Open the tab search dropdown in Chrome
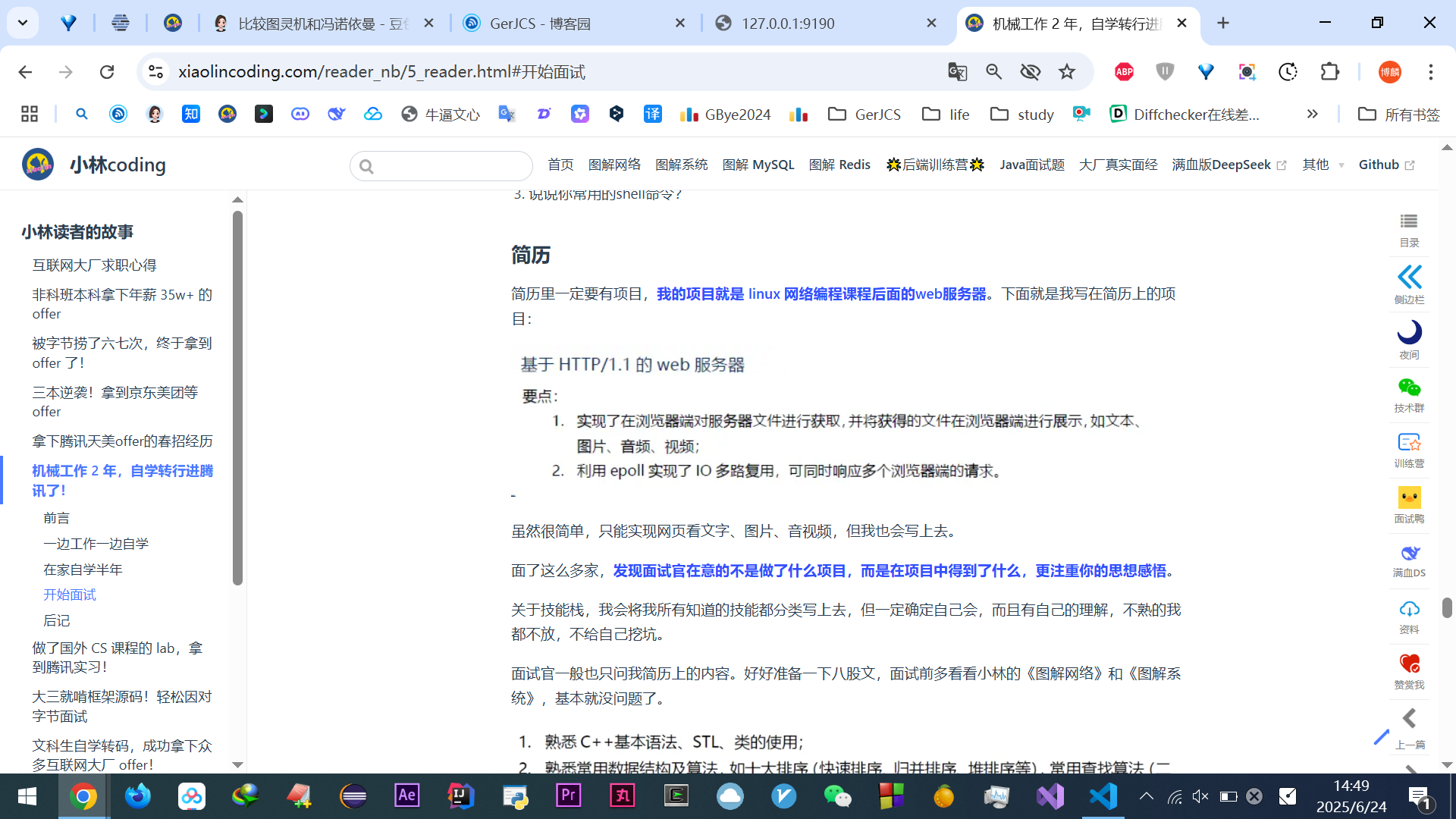 (x=23, y=23)
